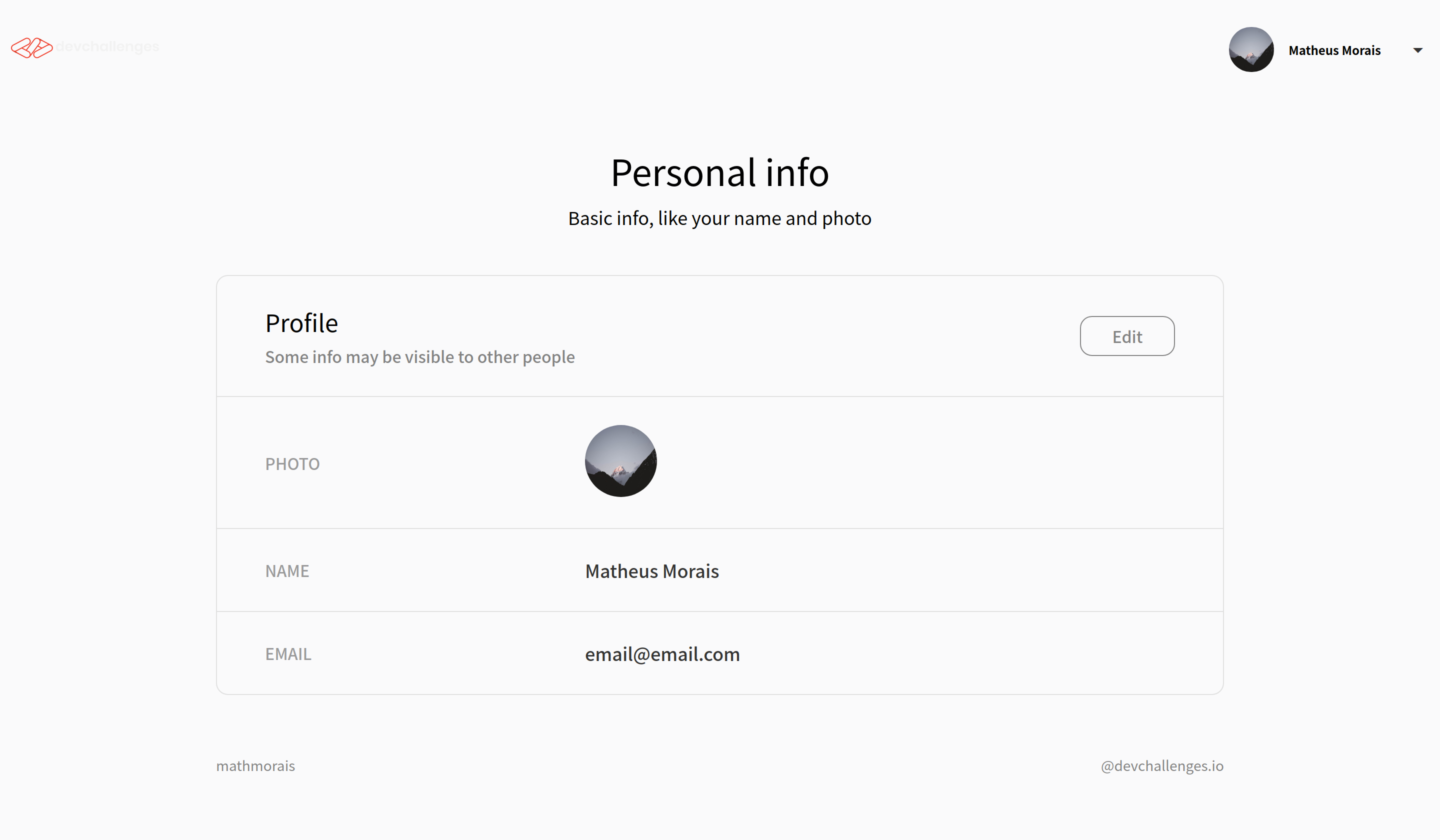The width and height of the screenshot is (1440, 840).
Task: Click empty area of the PHOTO row
Action: (x=943, y=463)
